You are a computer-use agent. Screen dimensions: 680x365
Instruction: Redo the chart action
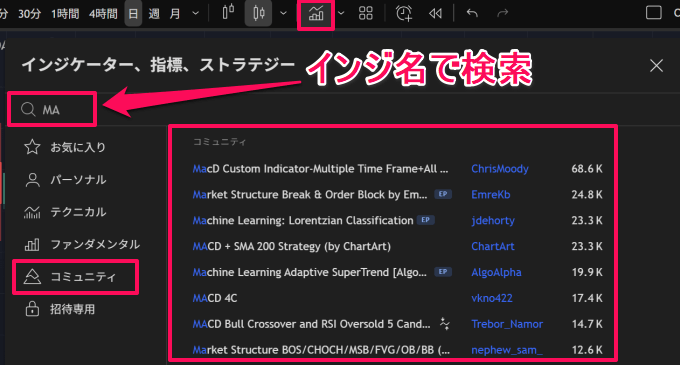pos(502,14)
